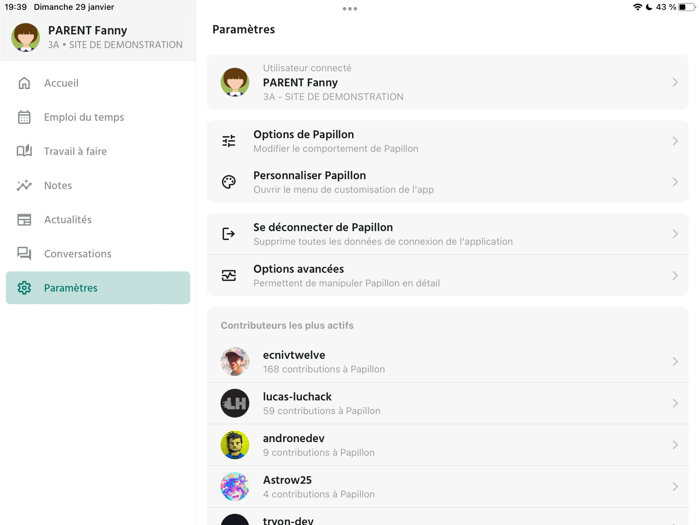Open the Actualités newspaper icon

24,219
